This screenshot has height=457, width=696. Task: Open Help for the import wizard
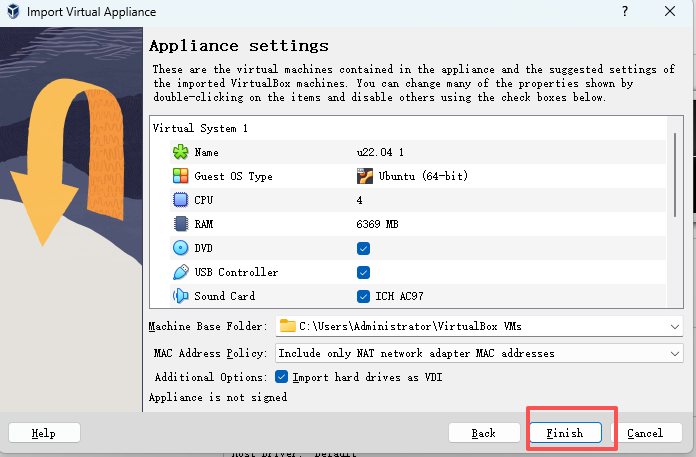coord(44,433)
